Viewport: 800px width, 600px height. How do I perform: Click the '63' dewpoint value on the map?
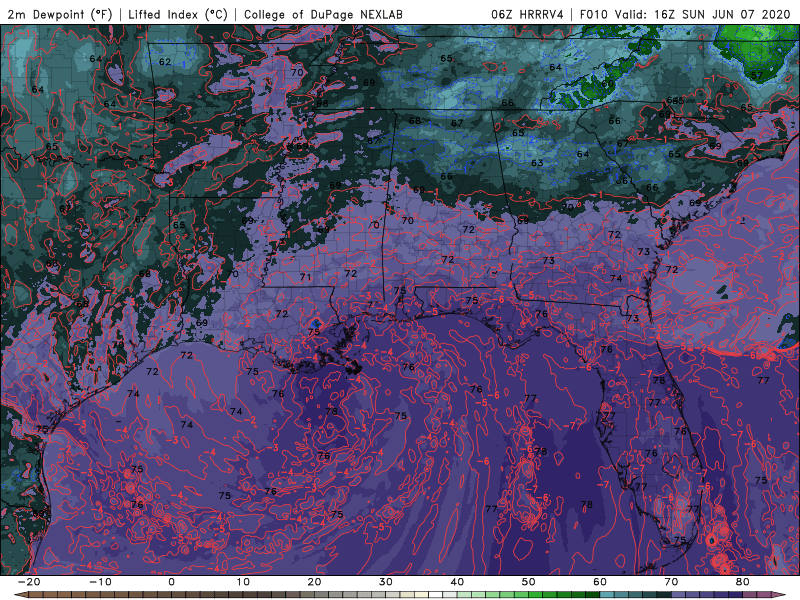pyautogui.click(x=537, y=163)
